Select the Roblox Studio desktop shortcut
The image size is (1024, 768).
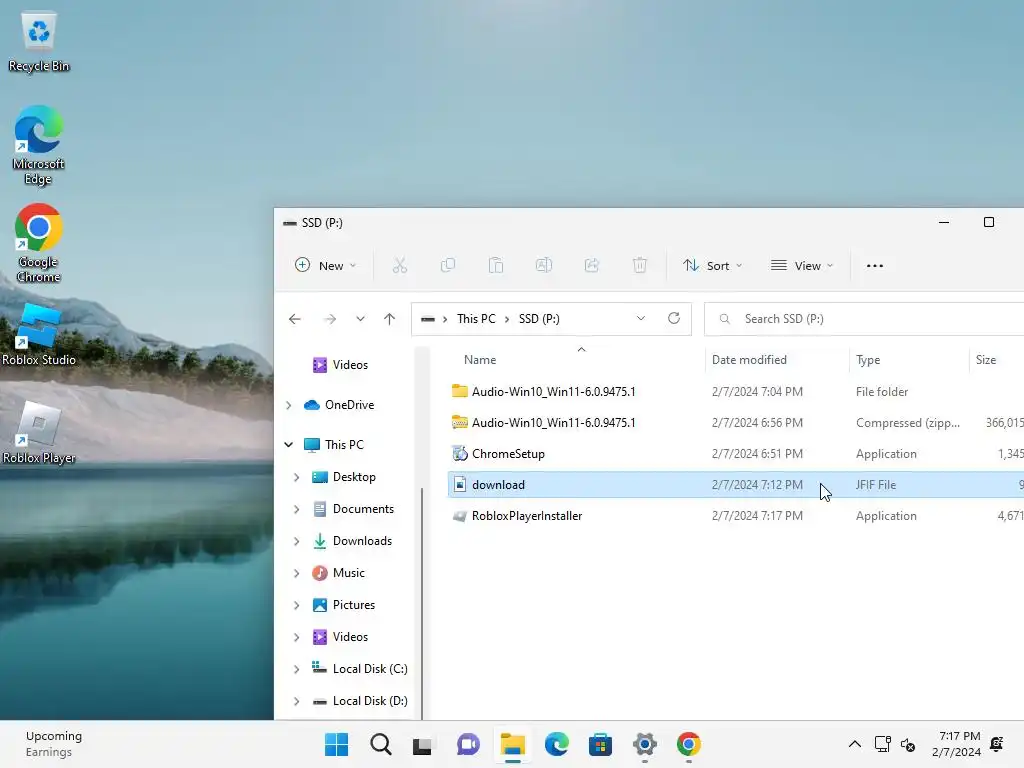pos(39,334)
